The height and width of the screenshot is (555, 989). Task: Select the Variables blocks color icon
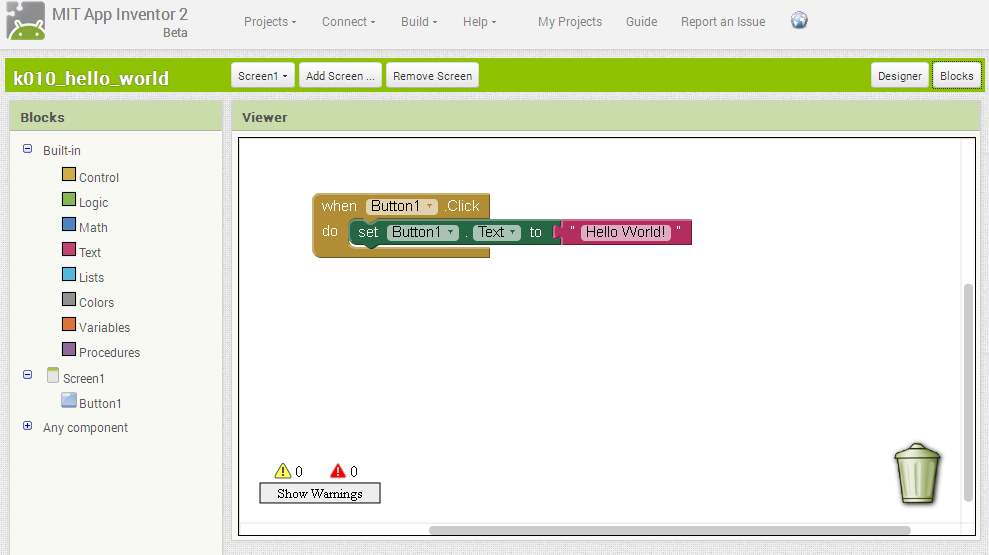69,324
